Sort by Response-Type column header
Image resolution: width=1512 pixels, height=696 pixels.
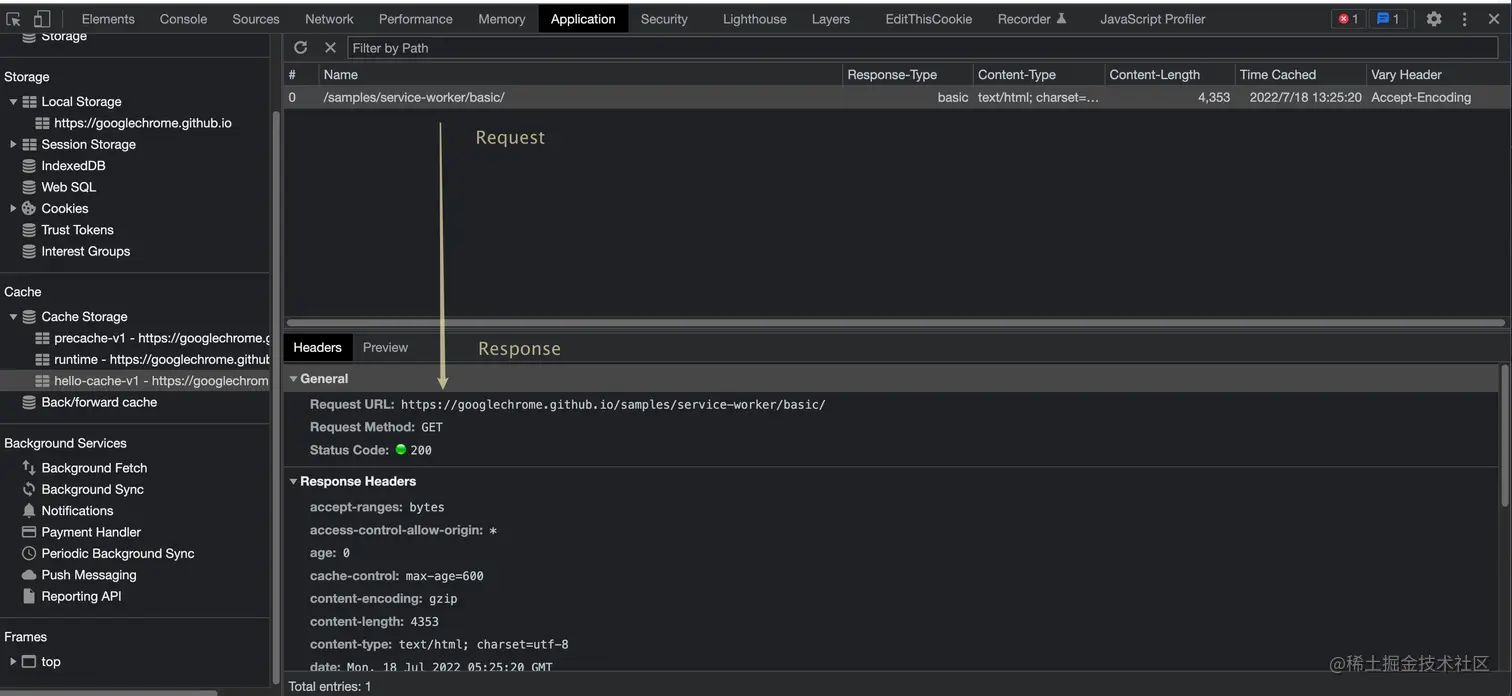(x=907, y=75)
